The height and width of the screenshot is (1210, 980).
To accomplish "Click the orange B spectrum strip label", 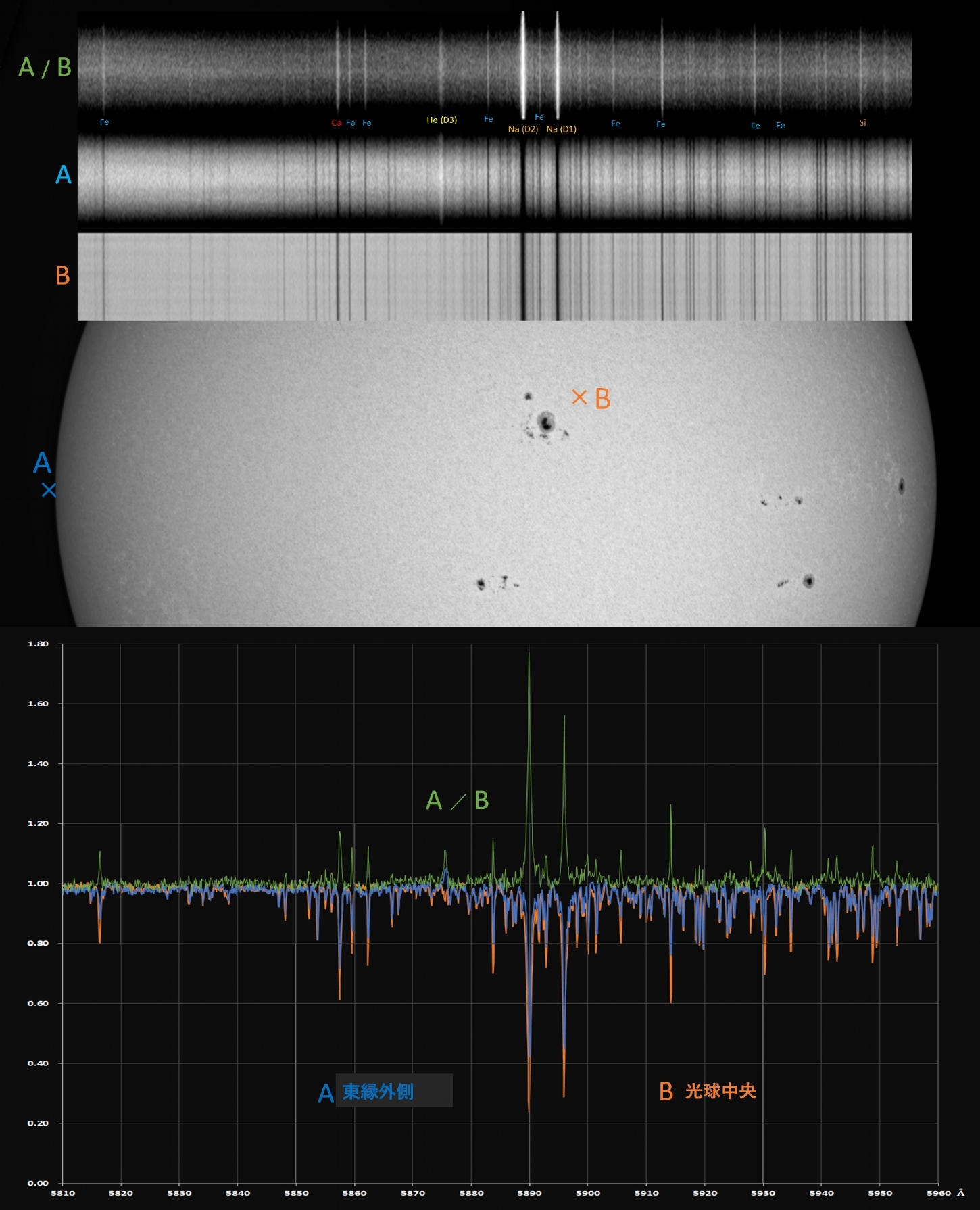I will pos(62,275).
